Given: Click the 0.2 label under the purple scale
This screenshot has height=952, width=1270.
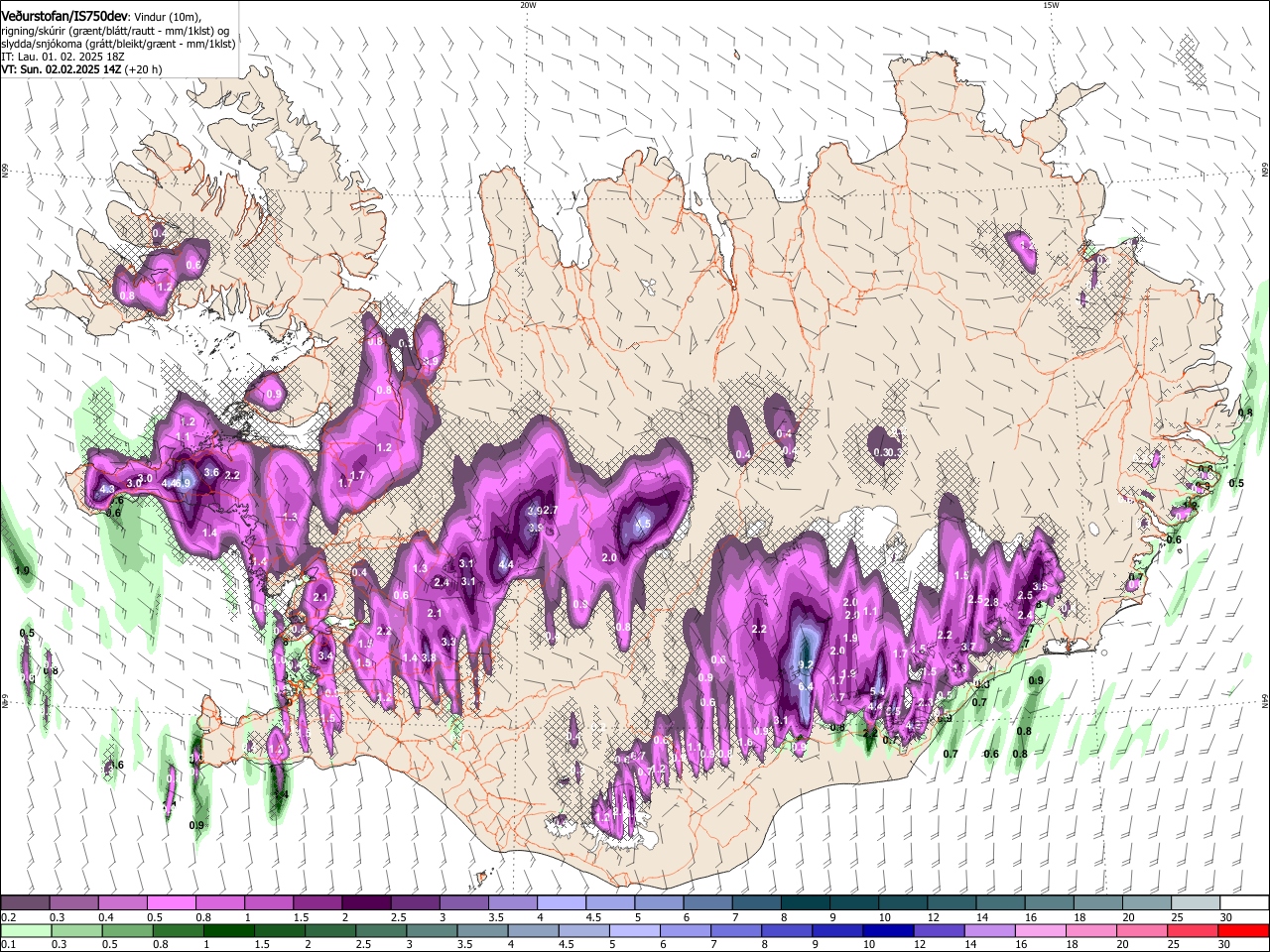Looking at the screenshot, I should pos(8,917).
